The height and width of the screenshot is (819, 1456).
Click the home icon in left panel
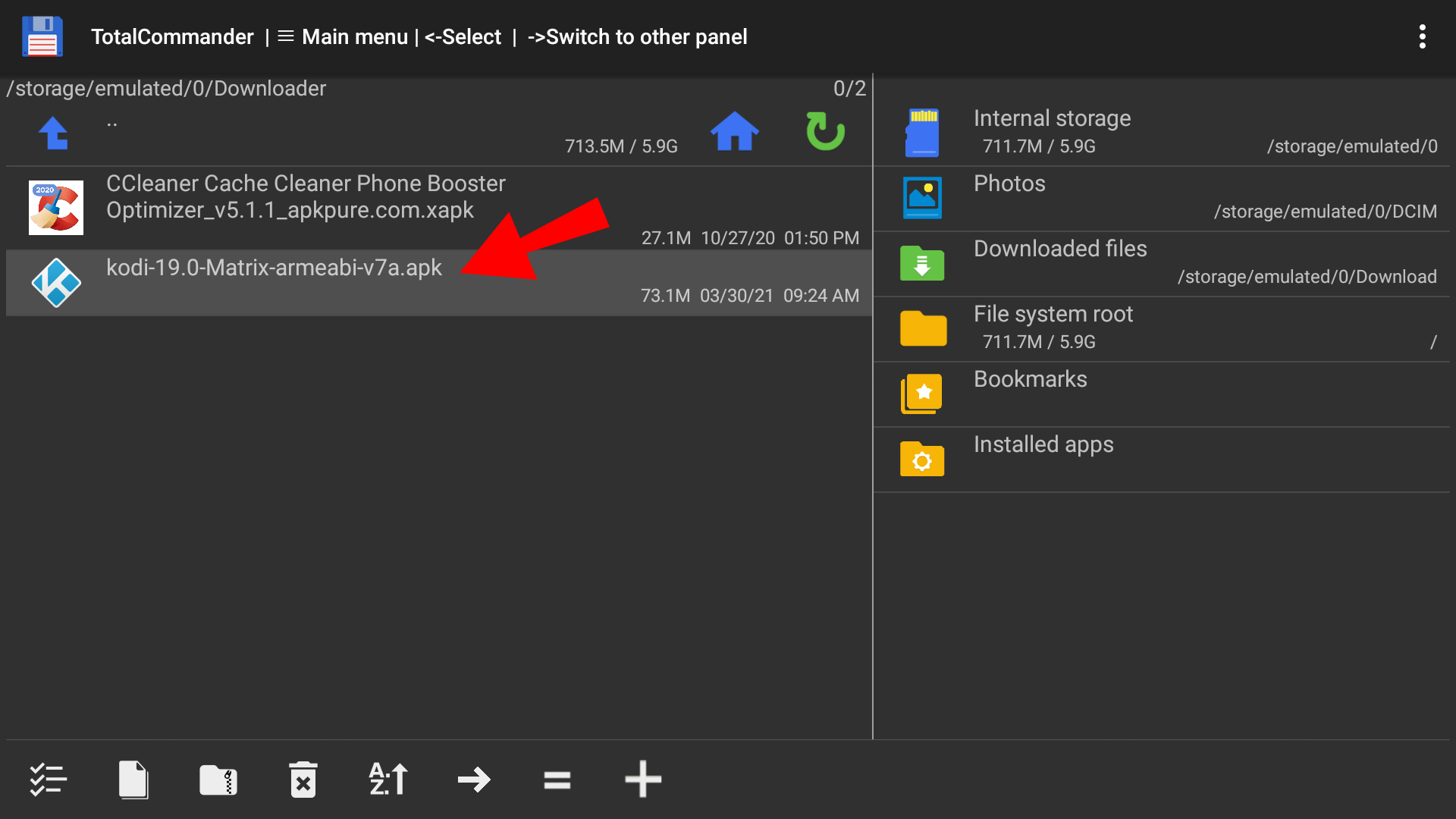[734, 132]
